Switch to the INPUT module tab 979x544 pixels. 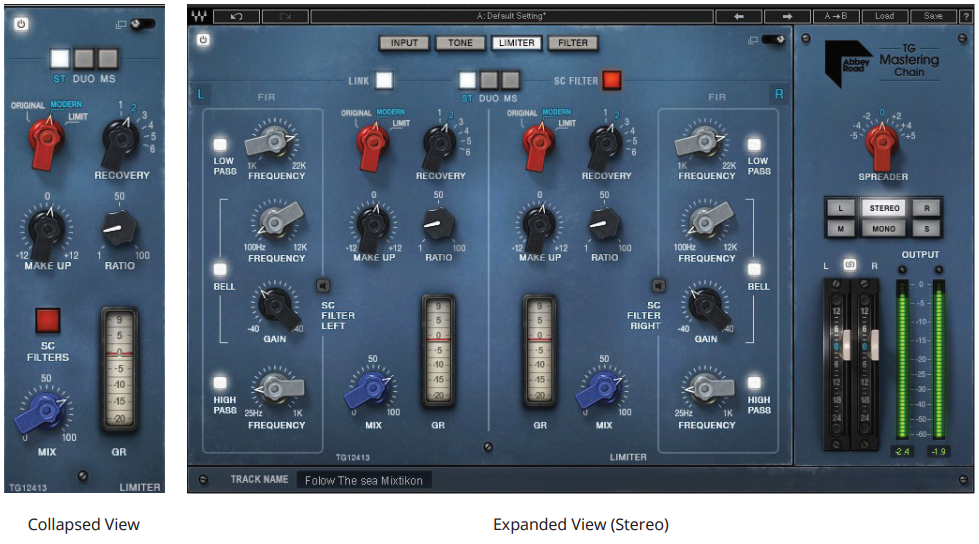click(404, 43)
